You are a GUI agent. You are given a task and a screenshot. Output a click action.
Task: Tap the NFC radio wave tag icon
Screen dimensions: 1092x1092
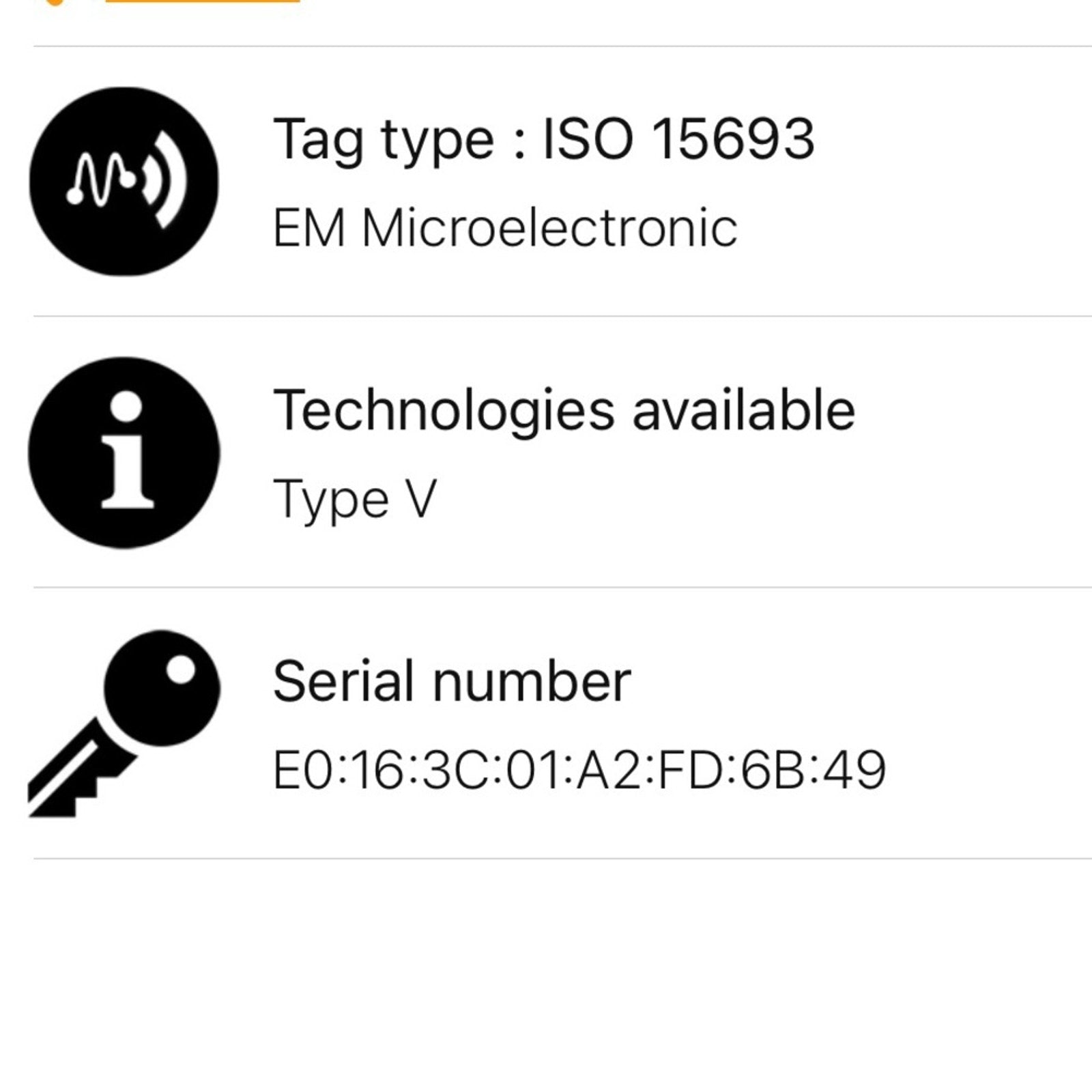pyautogui.click(x=124, y=182)
